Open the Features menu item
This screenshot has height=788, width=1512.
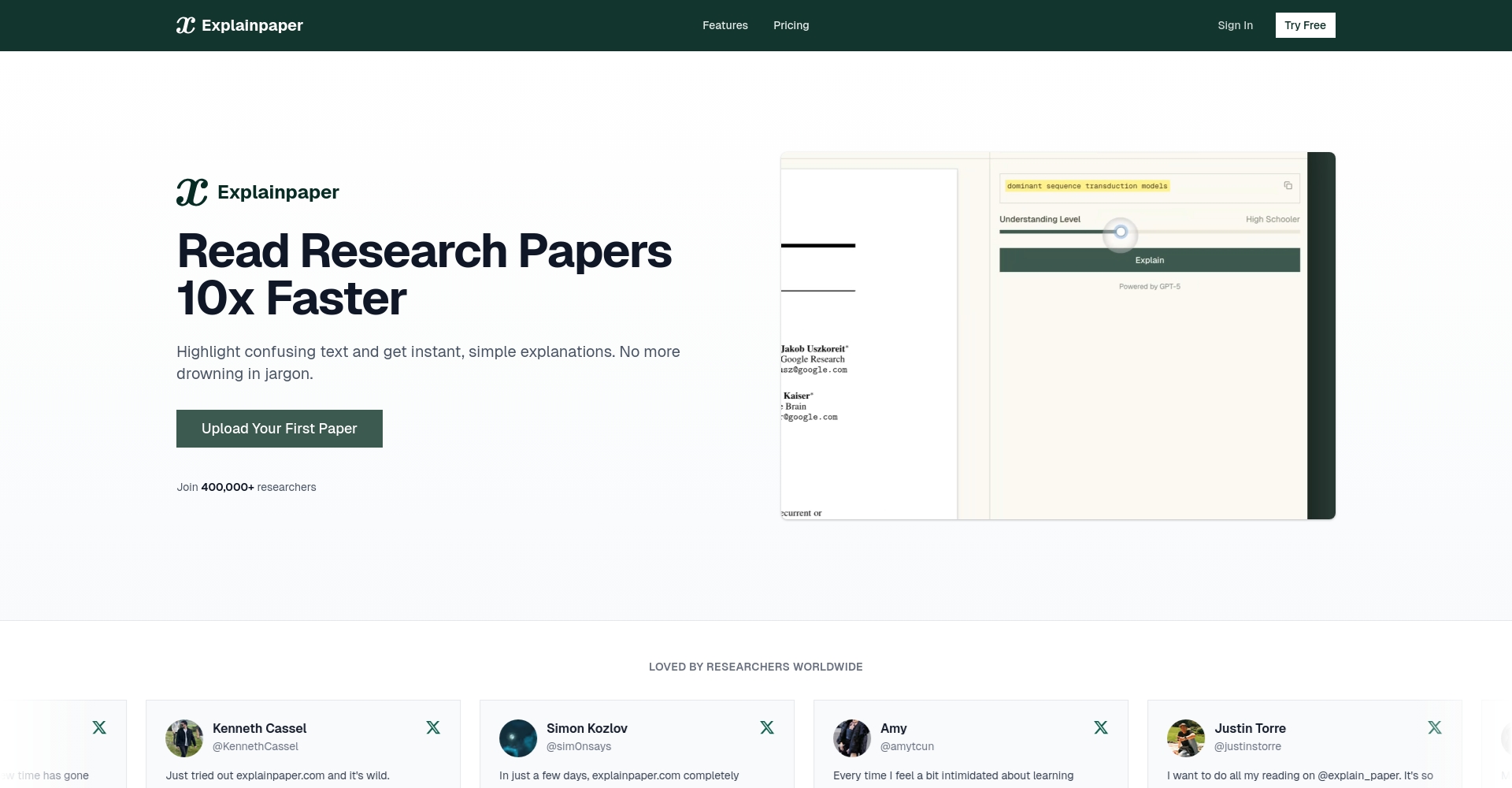tap(725, 25)
